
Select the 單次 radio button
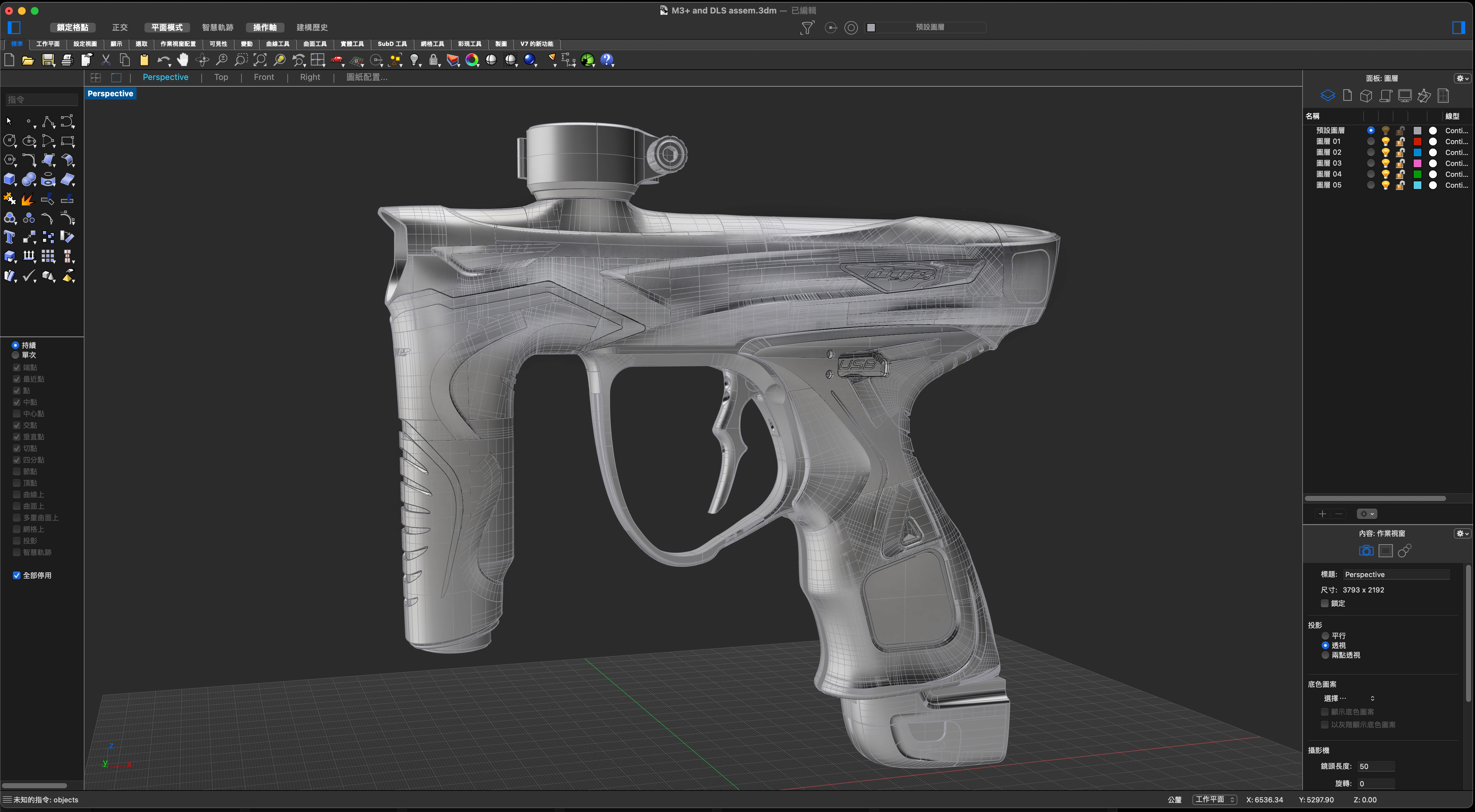pos(15,355)
